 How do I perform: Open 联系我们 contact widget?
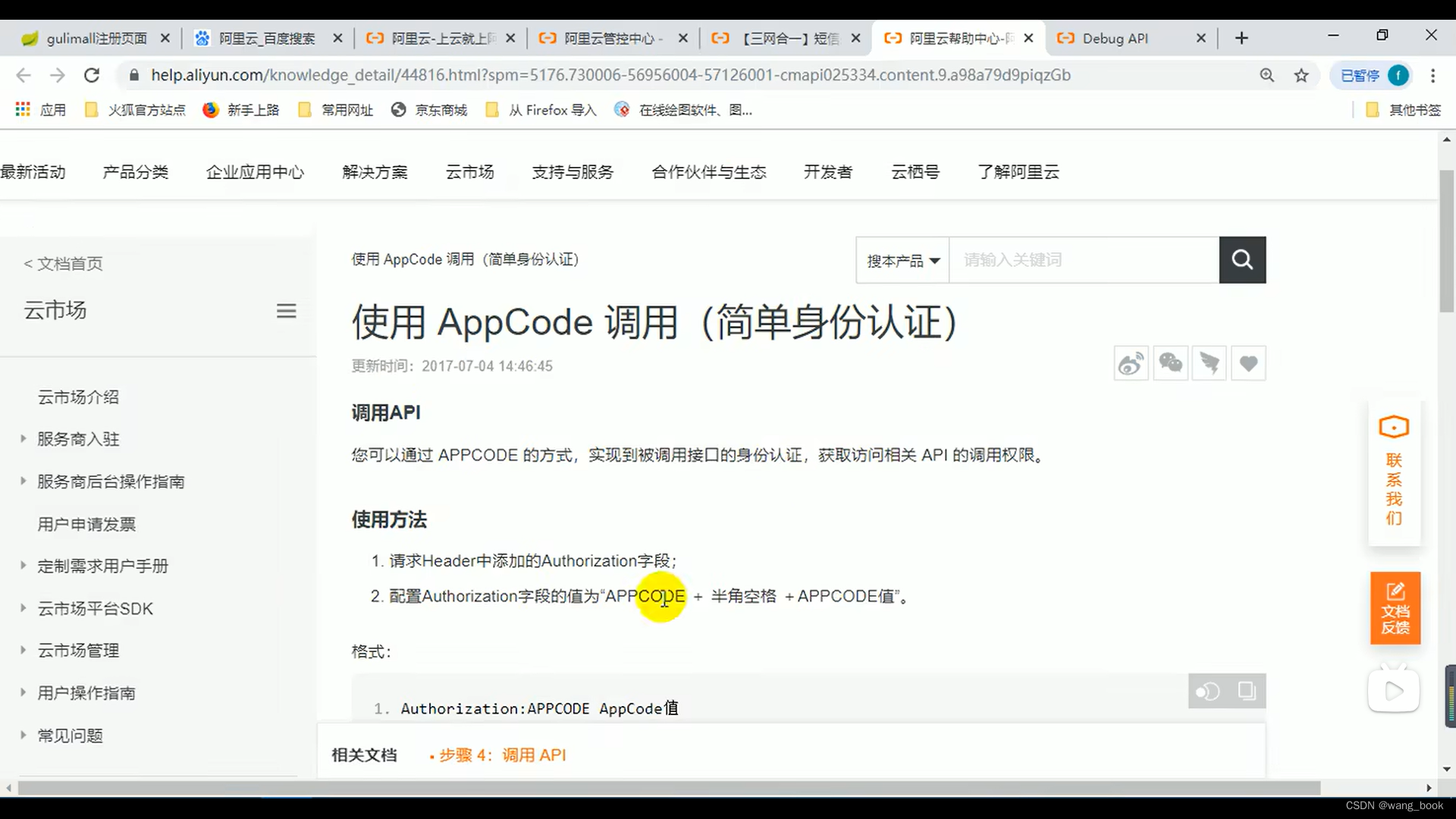click(1394, 472)
